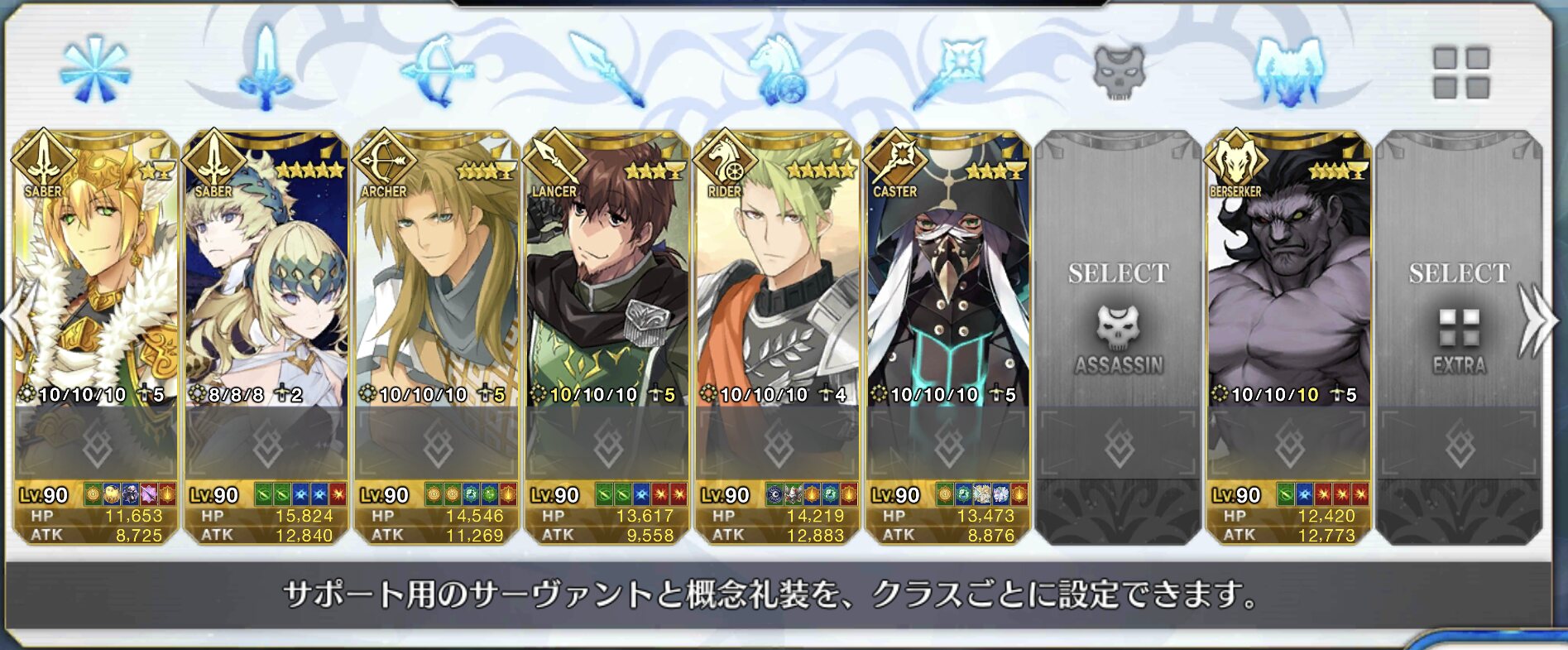Open the Rider servant card
Screen dimensions: 1568x650
778,338
